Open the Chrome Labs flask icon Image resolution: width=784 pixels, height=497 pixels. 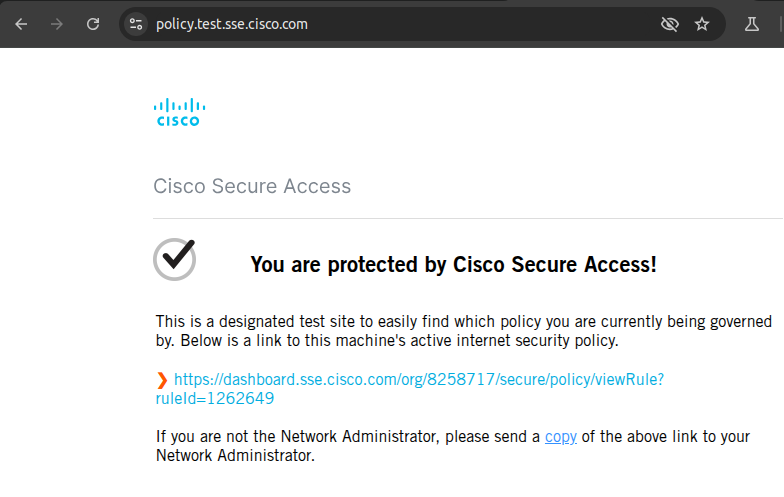coord(754,24)
